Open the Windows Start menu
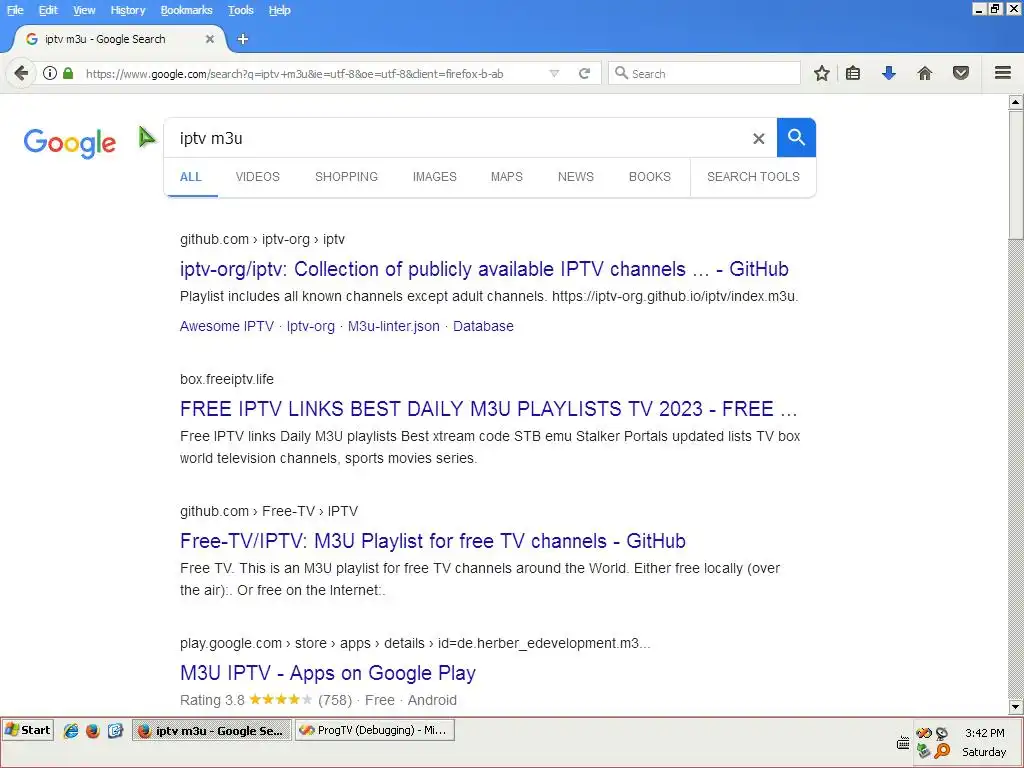Screen dimensions: 1024x768 [27, 730]
